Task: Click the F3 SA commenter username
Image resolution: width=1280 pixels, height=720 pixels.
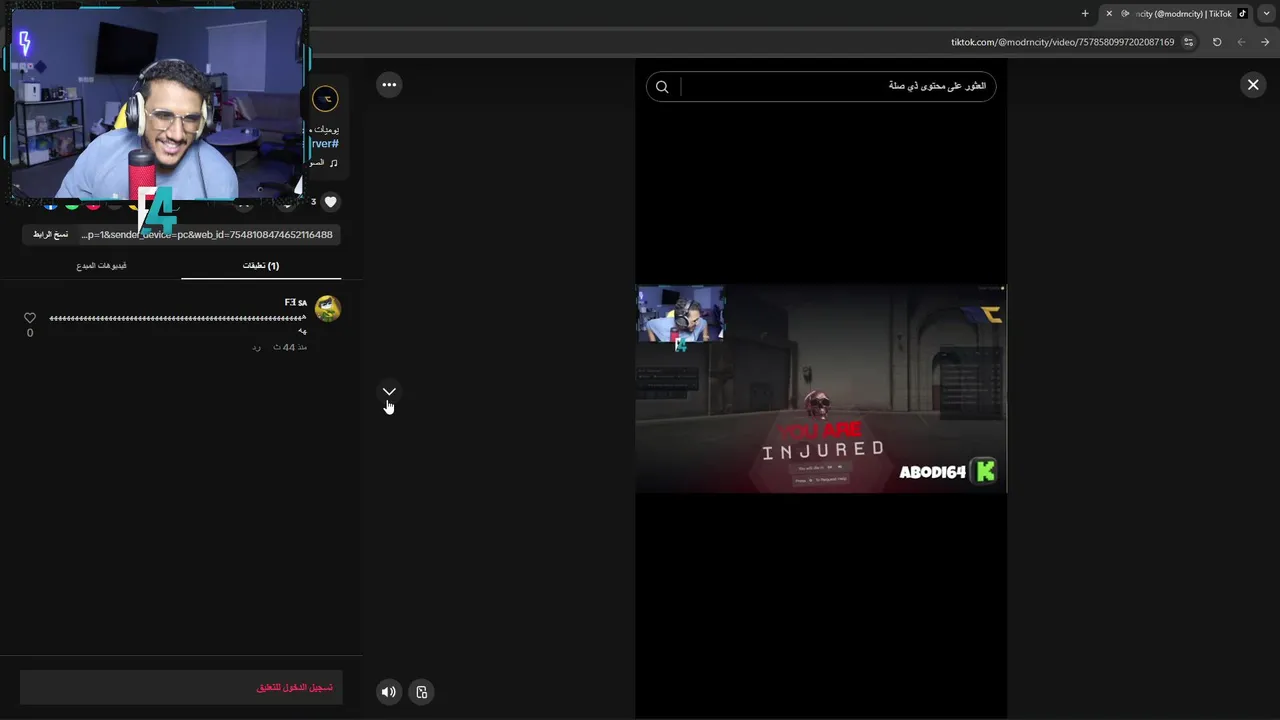Action: (296, 302)
